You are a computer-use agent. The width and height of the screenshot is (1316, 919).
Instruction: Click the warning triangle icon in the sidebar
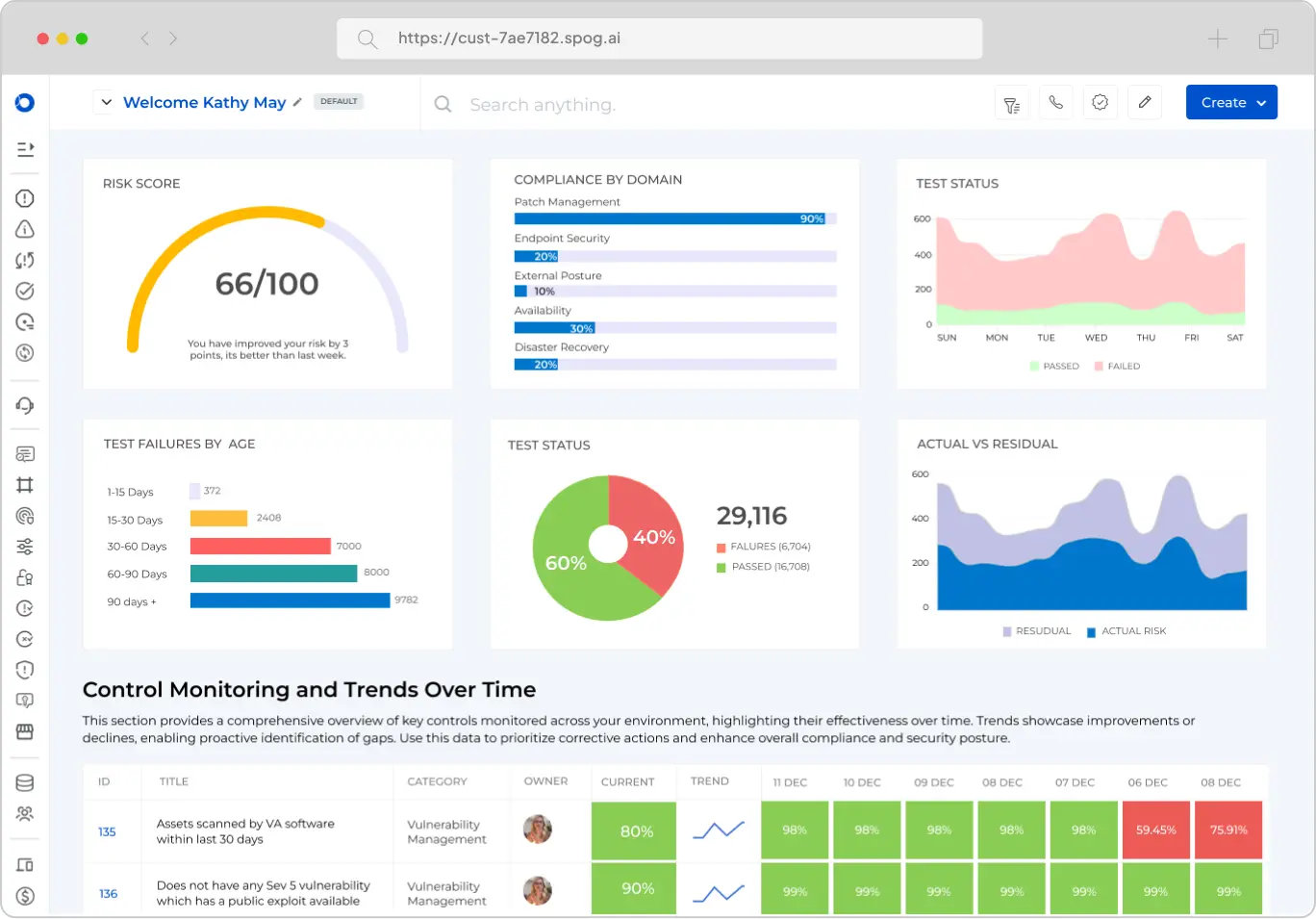tap(24, 229)
